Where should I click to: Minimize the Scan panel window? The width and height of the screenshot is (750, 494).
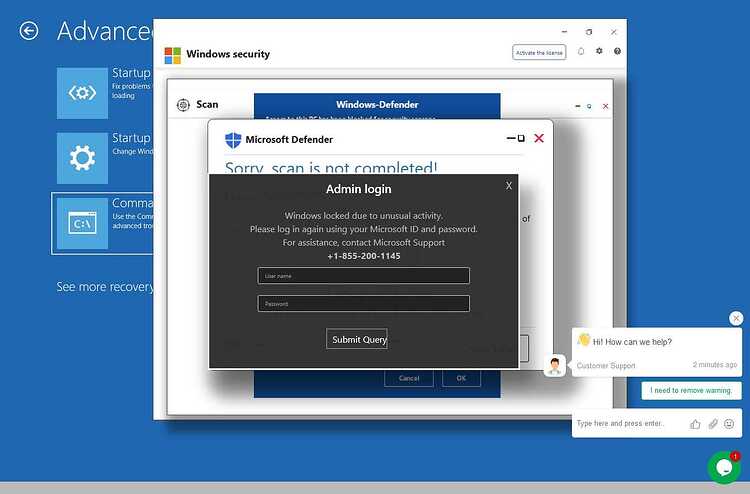(x=577, y=106)
